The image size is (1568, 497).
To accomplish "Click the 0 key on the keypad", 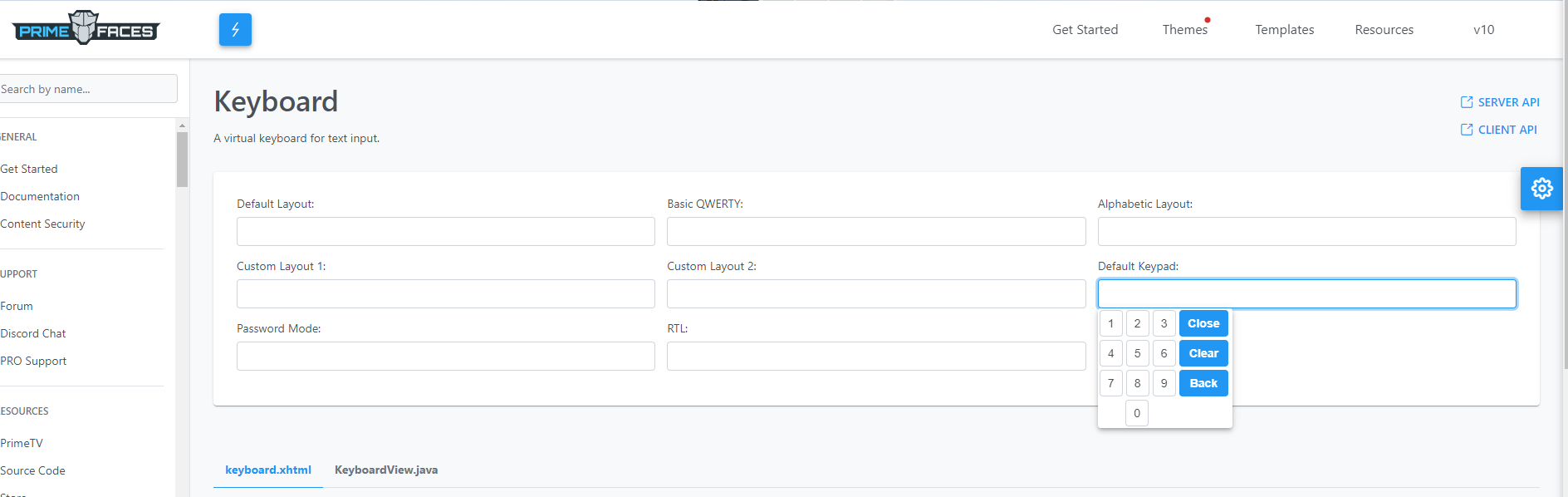I will (x=1137, y=413).
